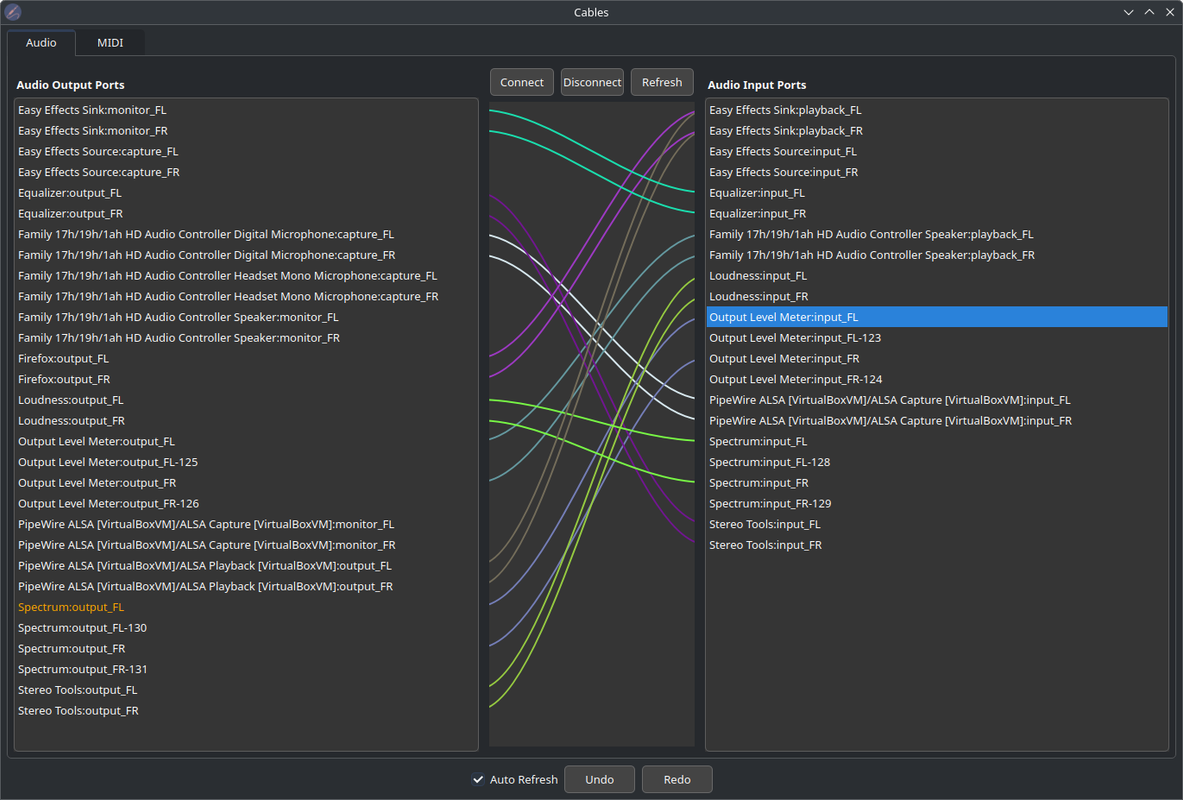Screen dimensions: 1183x800
Task: Select Output Level Meter:output_FL port
Action: point(246,442)
